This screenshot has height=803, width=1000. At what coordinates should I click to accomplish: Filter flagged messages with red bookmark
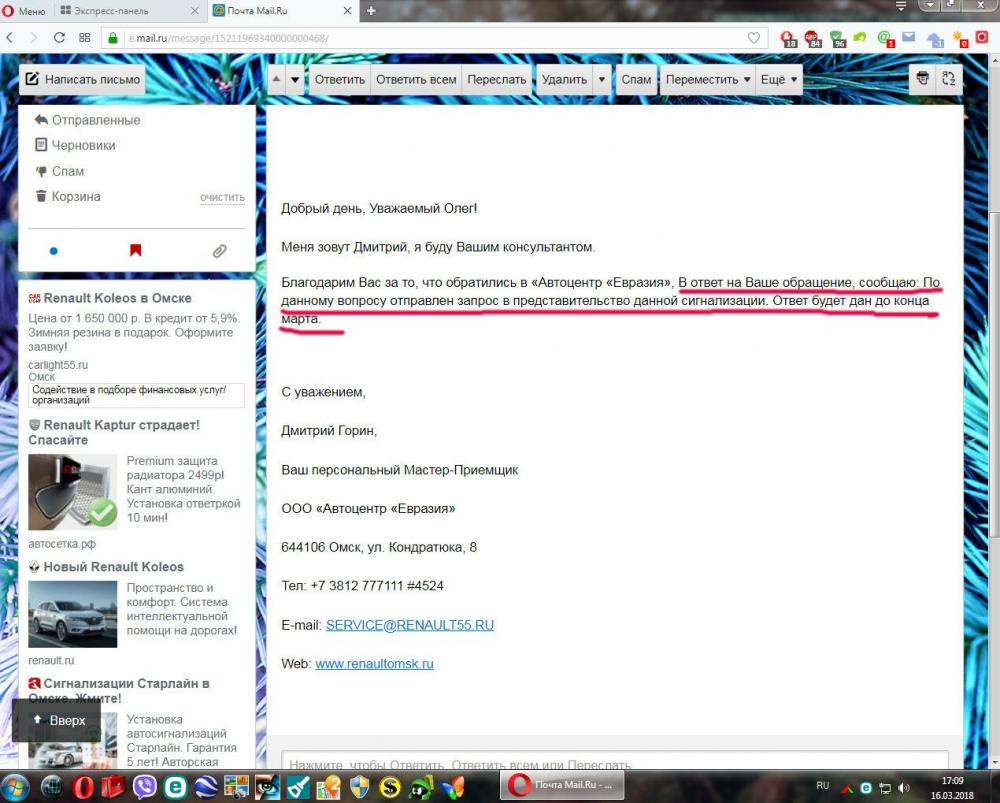(x=135, y=250)
